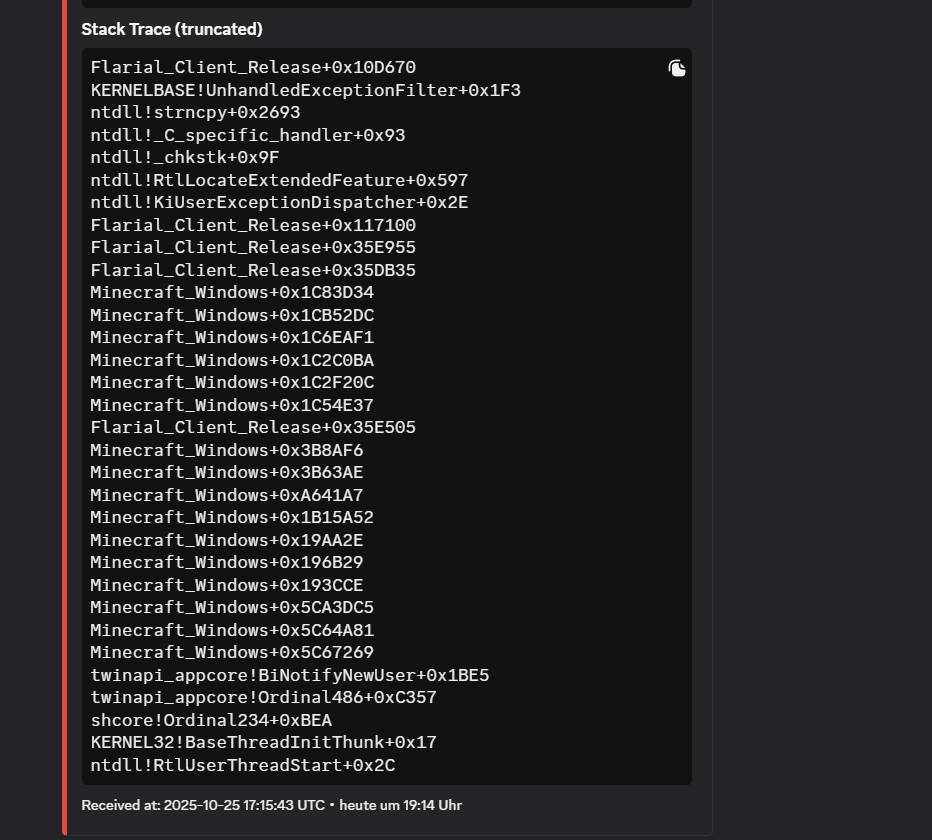
Task: Click the ntdll!RtlUserThreadStart+0x2C line
Action: [x=243, y=765]
